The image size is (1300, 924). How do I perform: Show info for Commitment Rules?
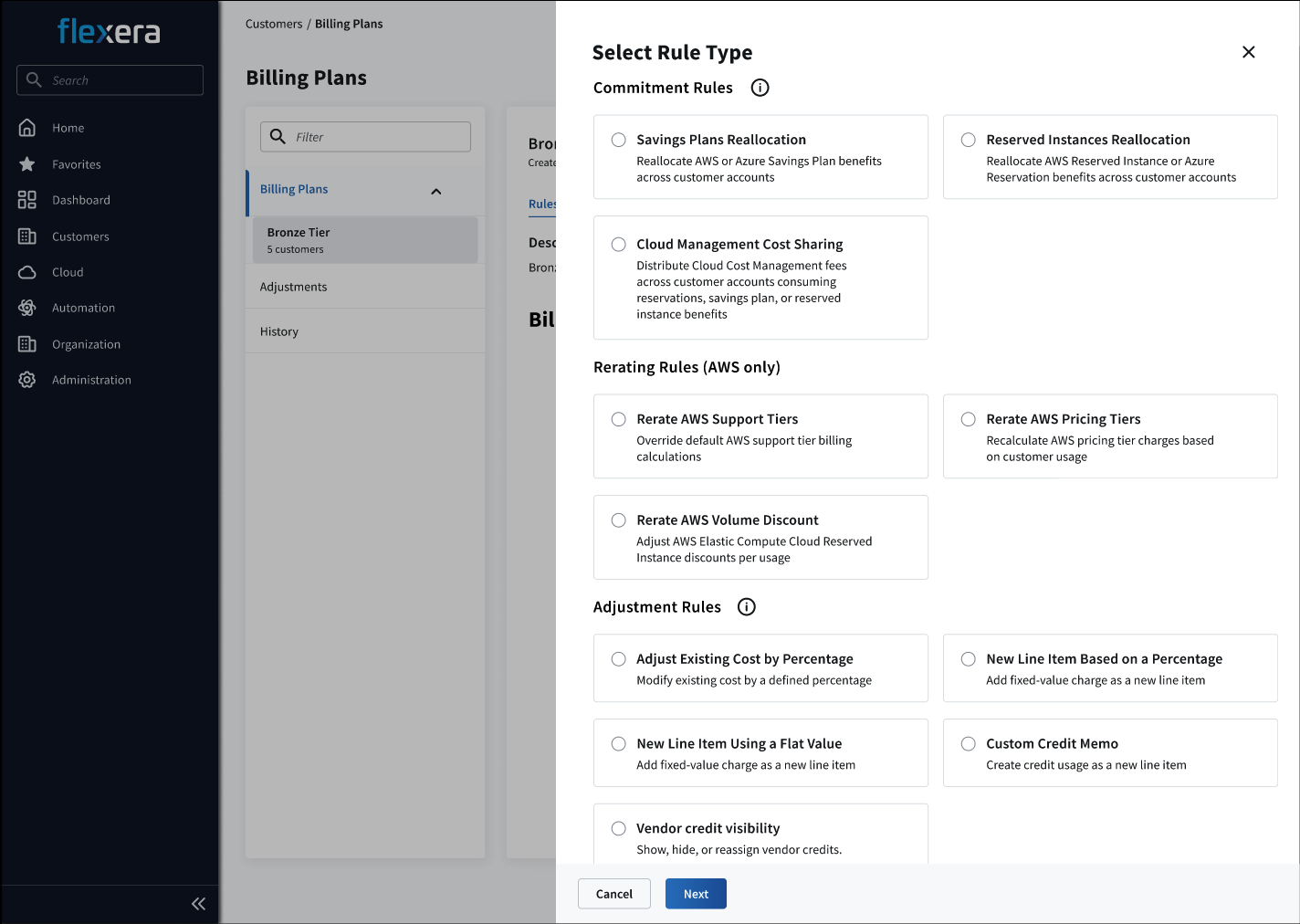point(760,88)
